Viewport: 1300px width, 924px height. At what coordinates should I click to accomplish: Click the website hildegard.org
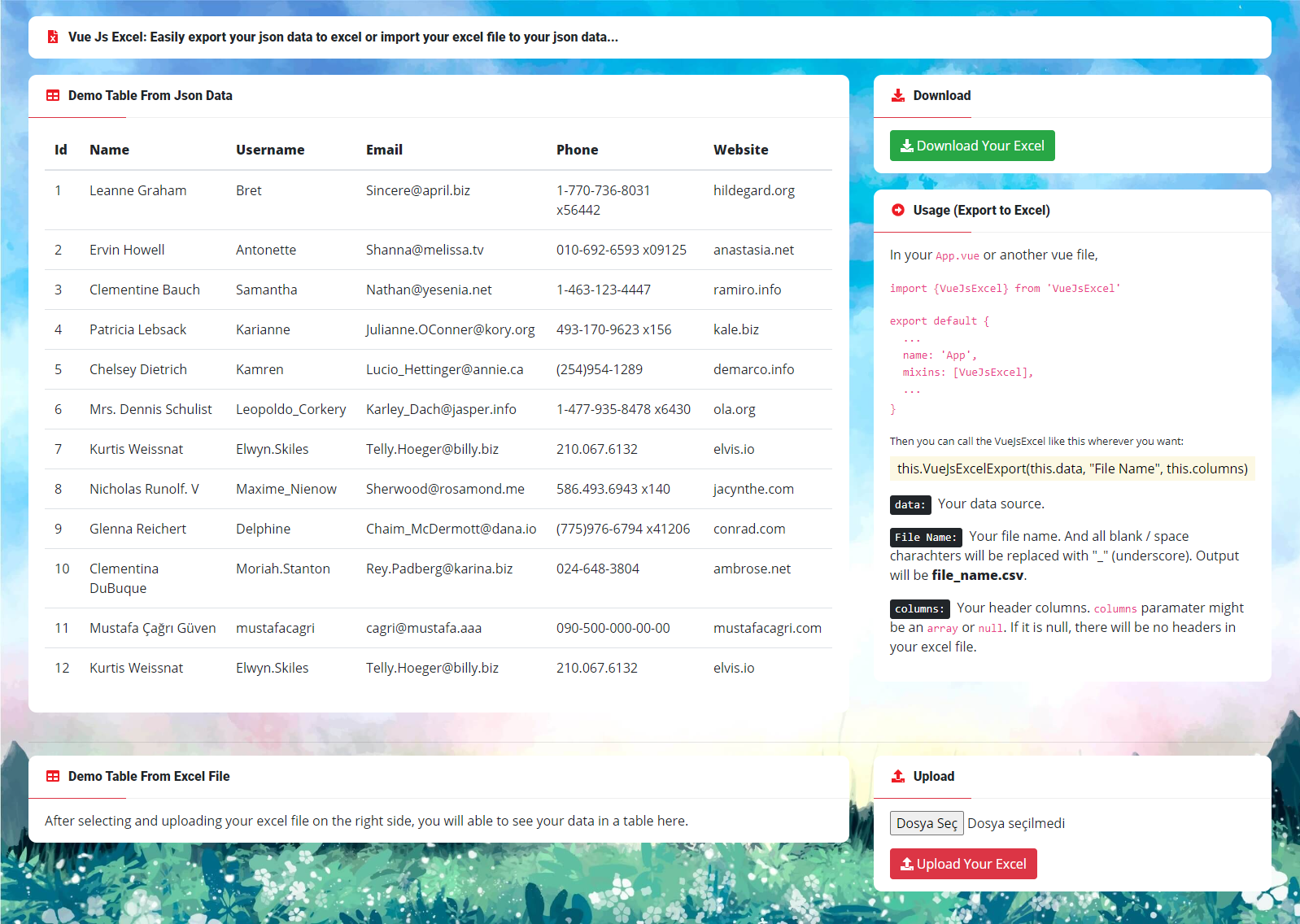point(754,190)
